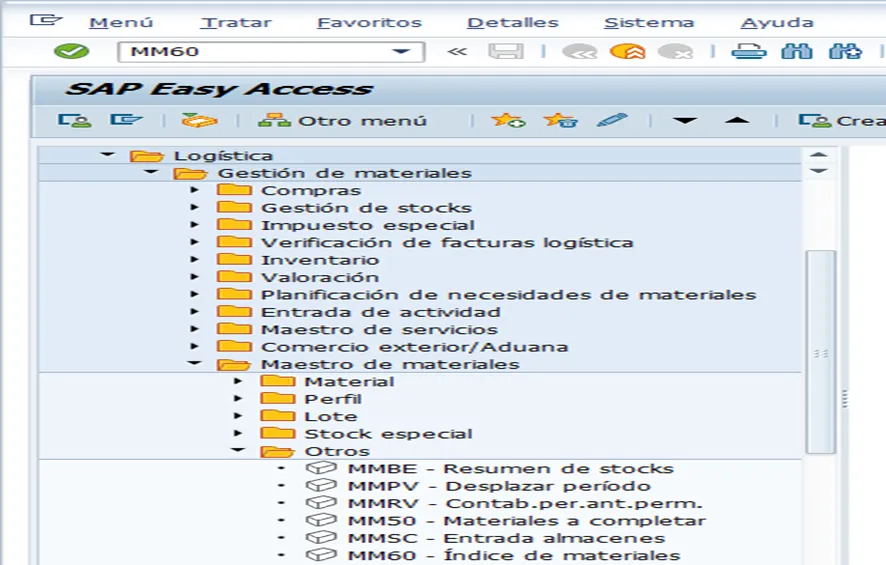Open the Tratar menu
Viewport: 886px width, 565px height.
[x=236, y=23]
